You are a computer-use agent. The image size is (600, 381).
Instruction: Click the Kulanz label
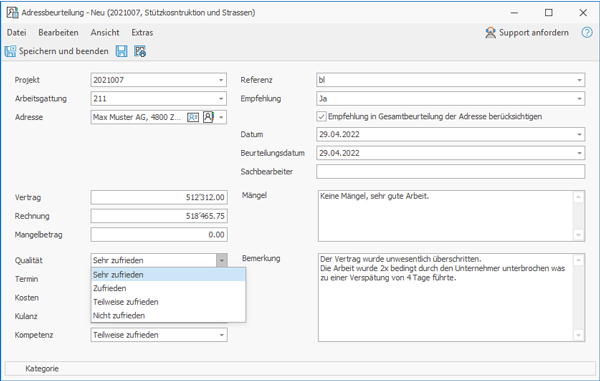(x=26, y=316)
